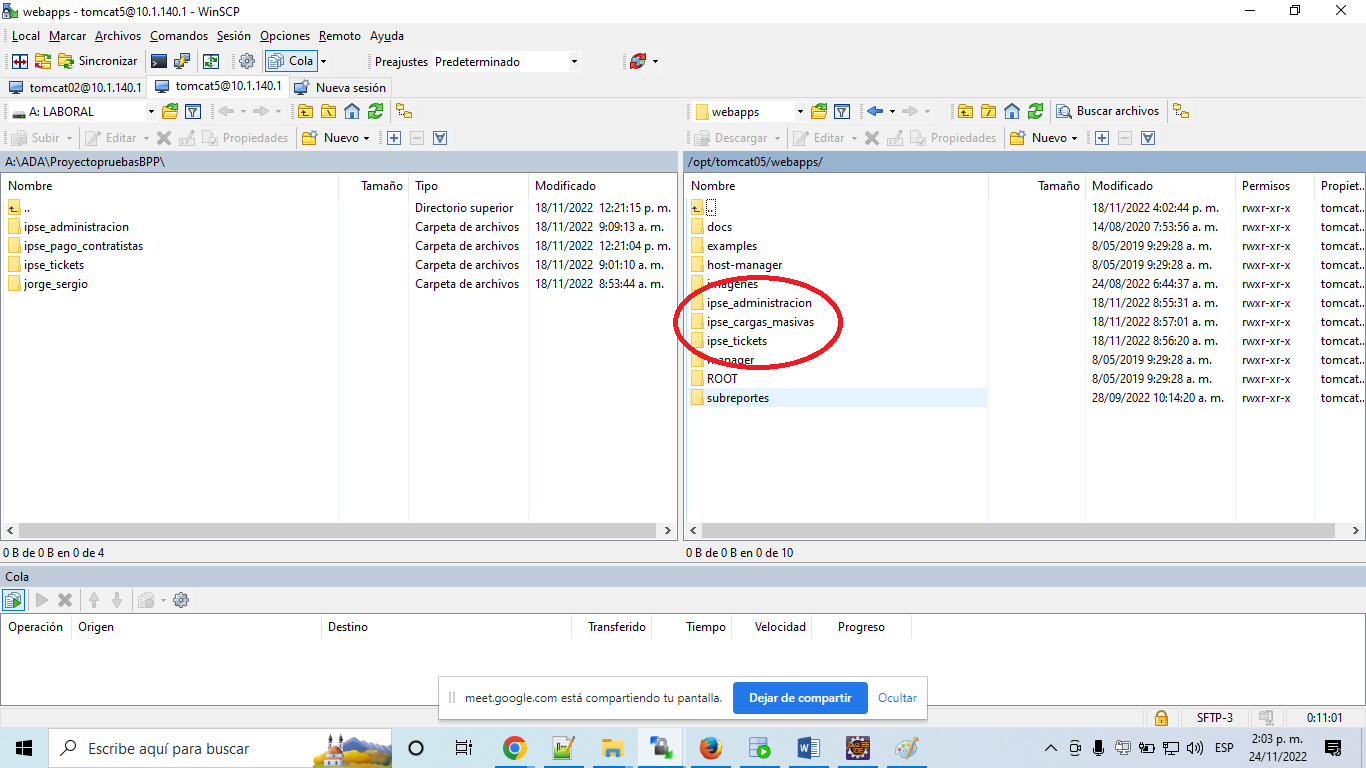Image resolution: width=1366 pixels, height=768 pixels.
Task: Refresh the local panel directory listing
Action: coord(375,111)
